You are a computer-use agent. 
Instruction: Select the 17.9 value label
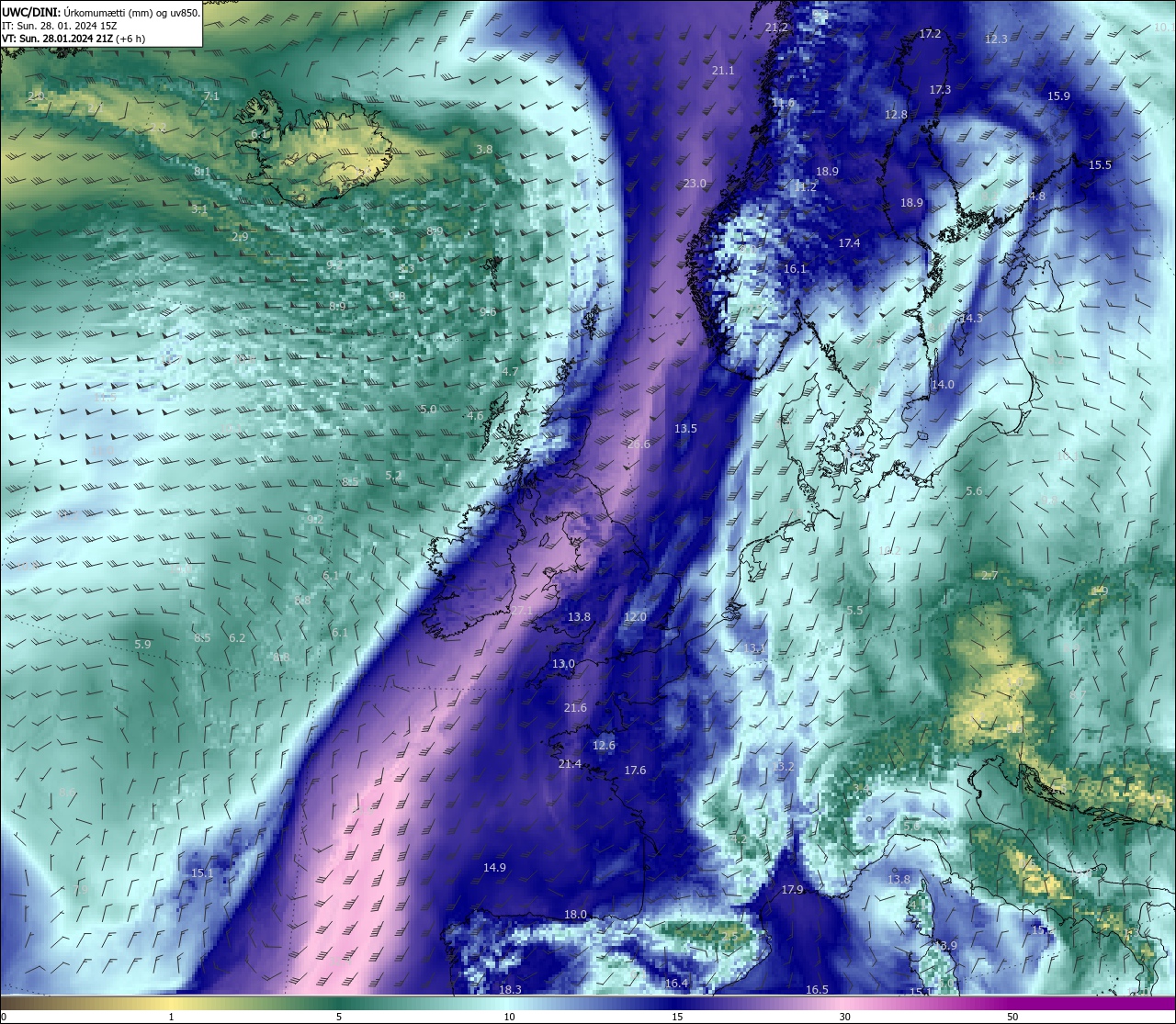tap(792, 890)
